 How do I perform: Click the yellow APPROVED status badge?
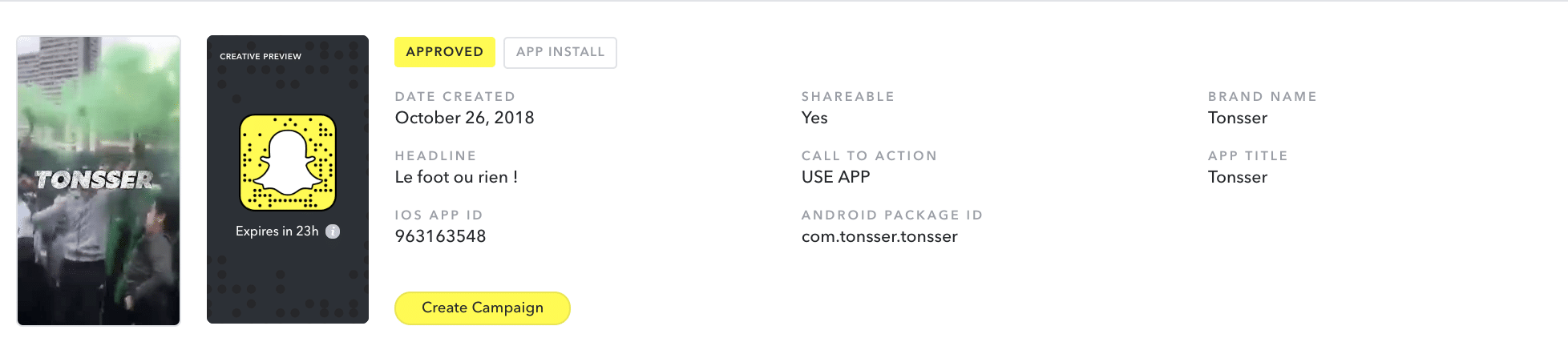pyautogui.click(x=444, y=52)
